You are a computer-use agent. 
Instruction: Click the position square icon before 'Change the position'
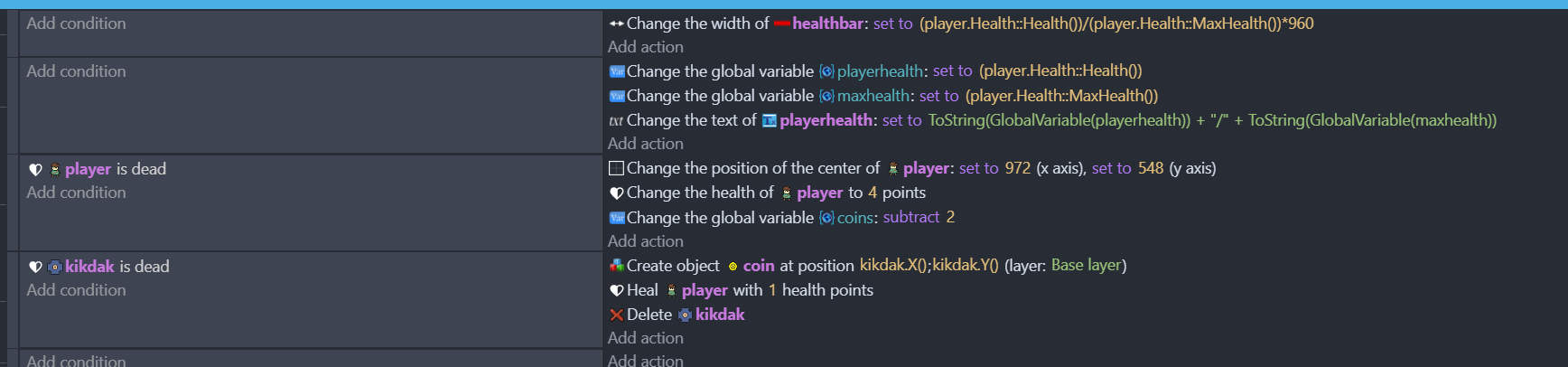click(x=617, y=168)
